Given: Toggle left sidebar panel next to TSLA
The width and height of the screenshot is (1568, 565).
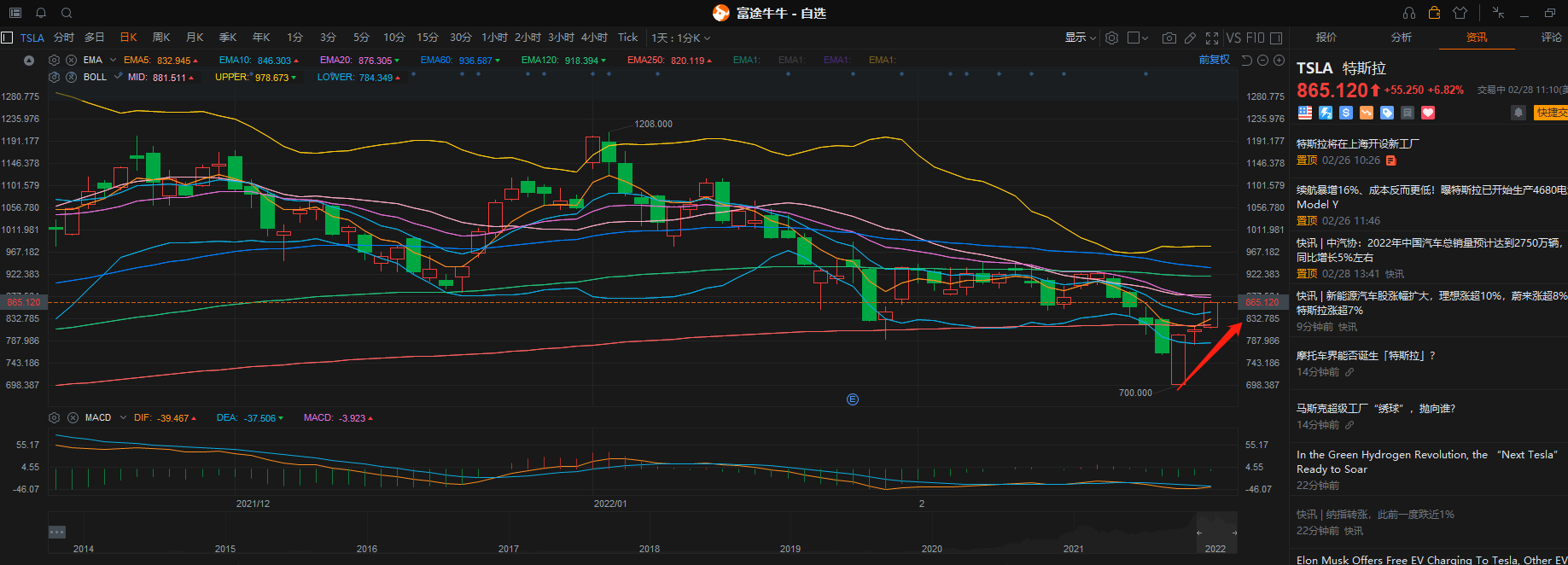Looking at the screenshot, I should coord(7,38).
